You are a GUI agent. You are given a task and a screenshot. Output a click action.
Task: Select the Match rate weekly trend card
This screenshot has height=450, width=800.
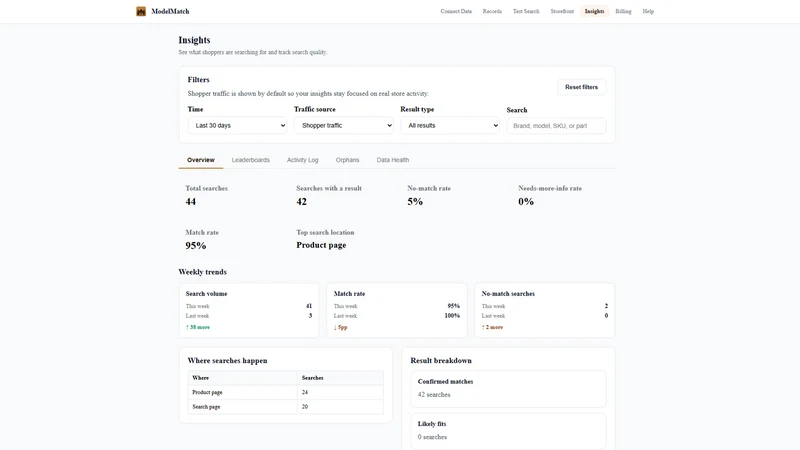(396, 310)
